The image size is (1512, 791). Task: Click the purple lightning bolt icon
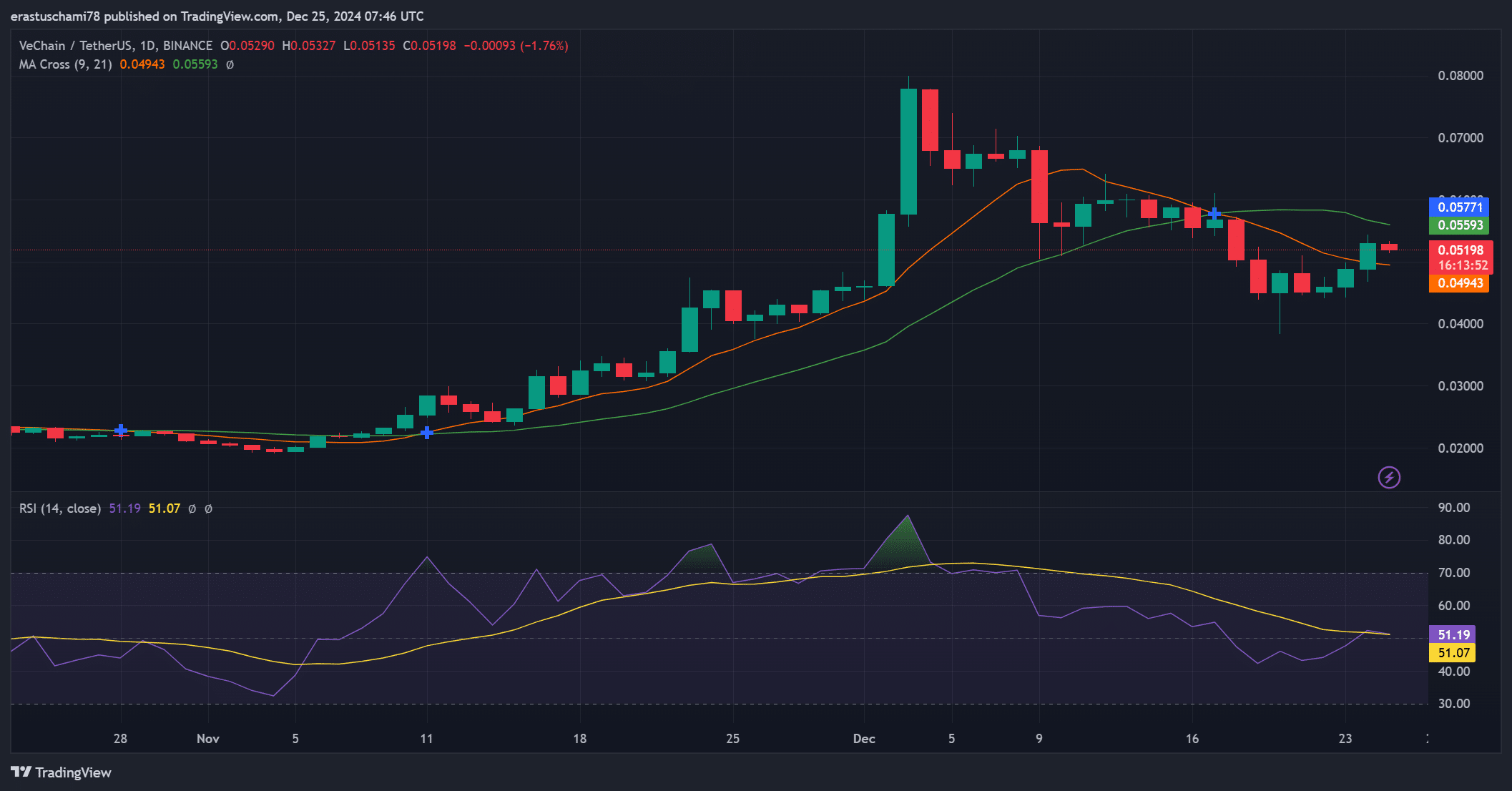coord(1389,477)
